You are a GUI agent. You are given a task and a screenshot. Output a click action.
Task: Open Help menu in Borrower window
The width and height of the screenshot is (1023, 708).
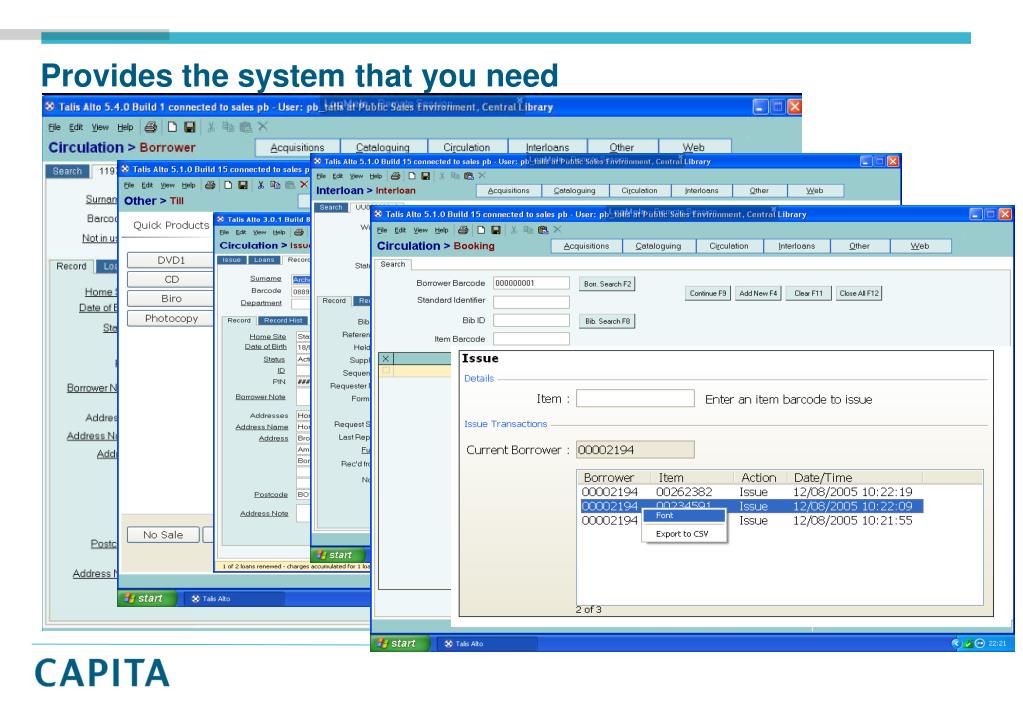(x=125, y=127)
